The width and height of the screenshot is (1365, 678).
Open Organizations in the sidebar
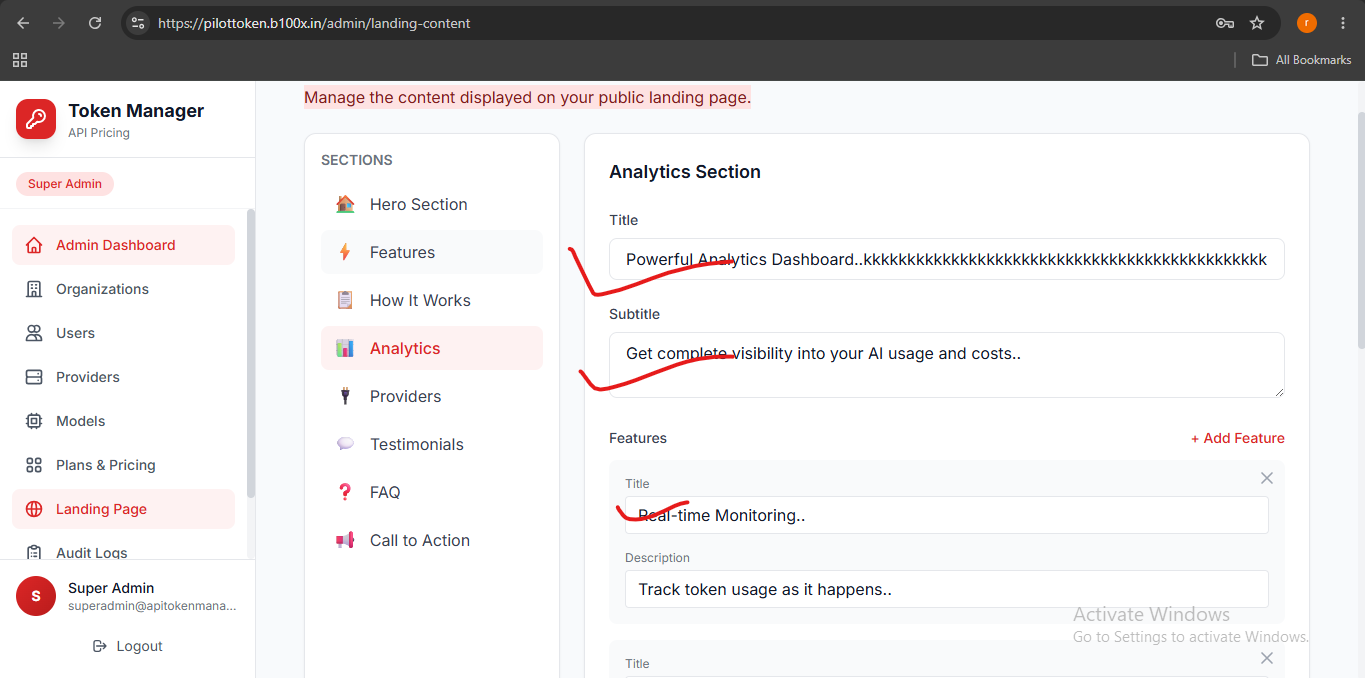point(123,289)
